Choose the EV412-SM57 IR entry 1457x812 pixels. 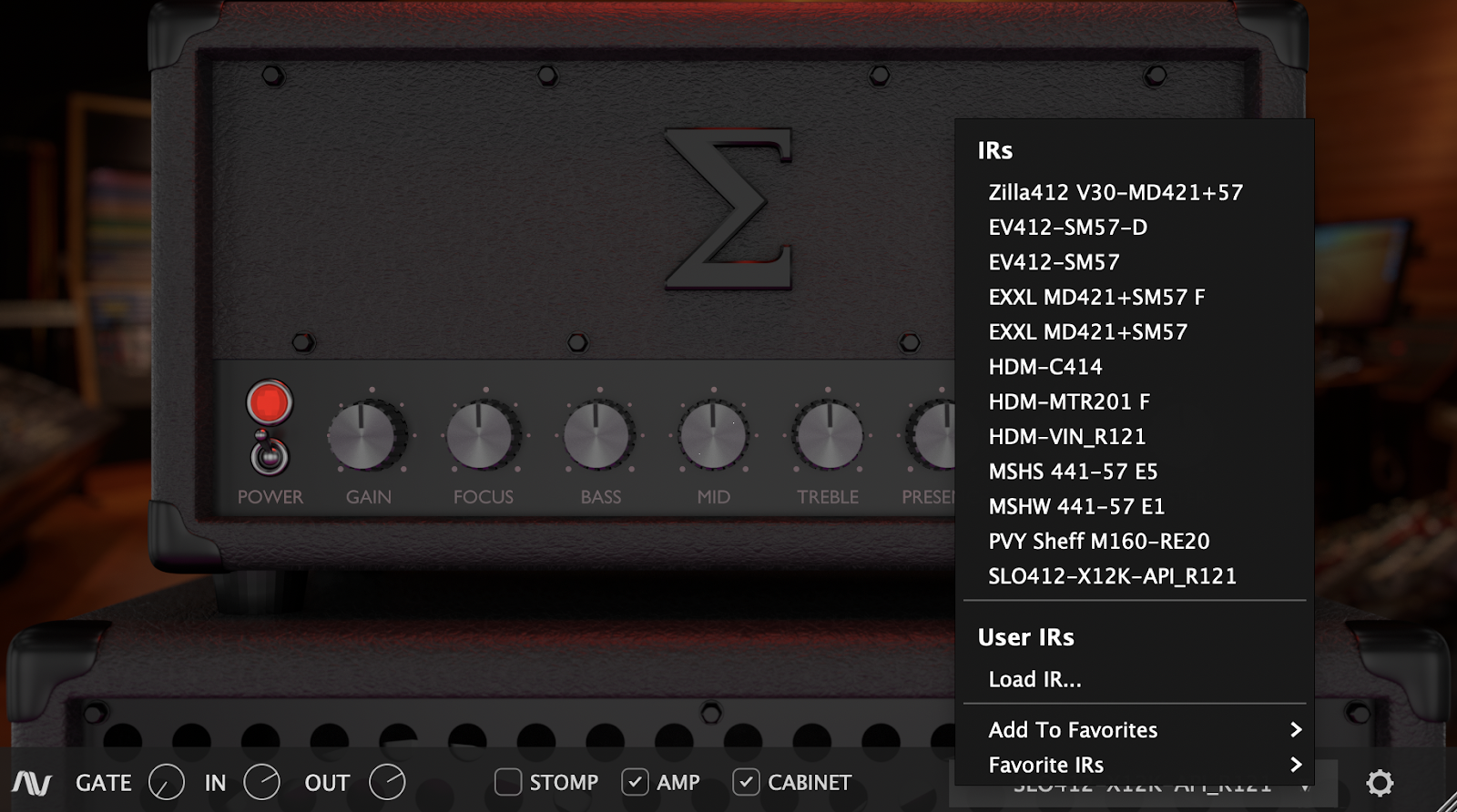(x=1134, y=262)
